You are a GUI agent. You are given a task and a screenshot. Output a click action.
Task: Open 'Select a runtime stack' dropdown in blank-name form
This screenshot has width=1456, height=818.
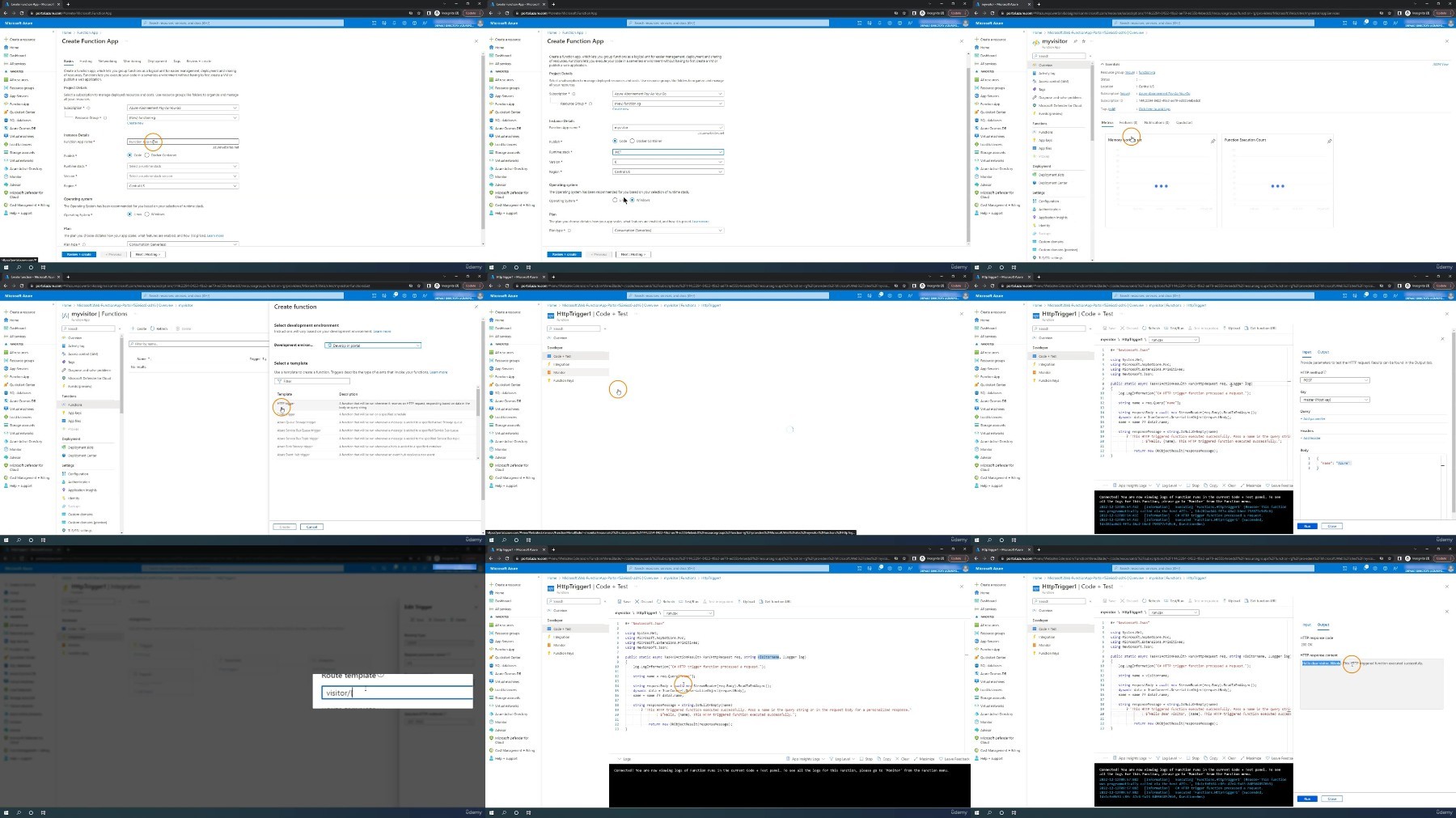pyautogui.click(x=183, y=166)
